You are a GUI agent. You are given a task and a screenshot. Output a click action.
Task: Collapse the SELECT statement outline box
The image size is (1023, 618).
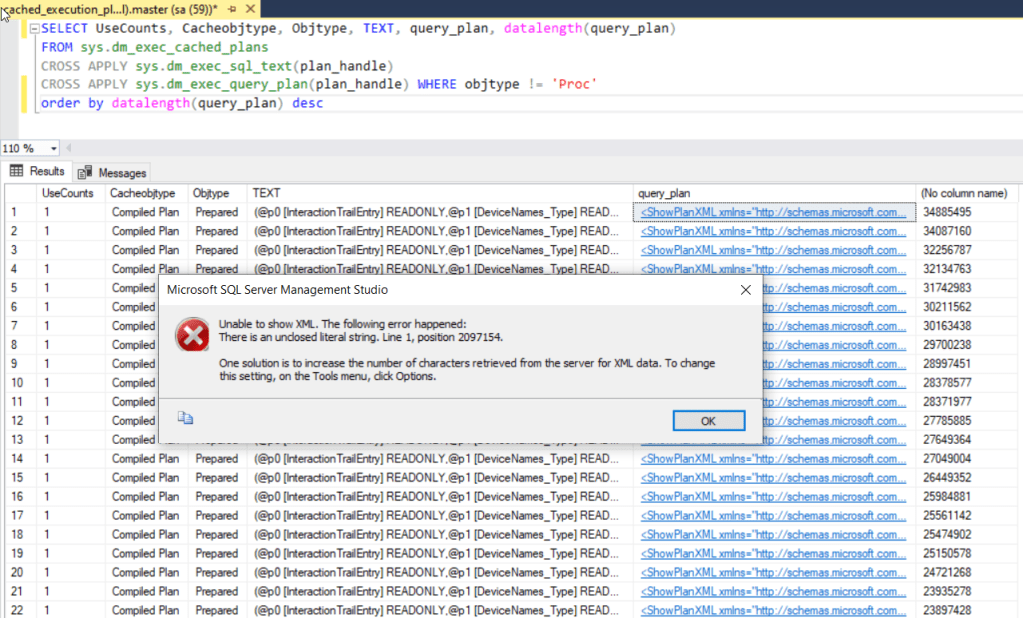[33, 29]
